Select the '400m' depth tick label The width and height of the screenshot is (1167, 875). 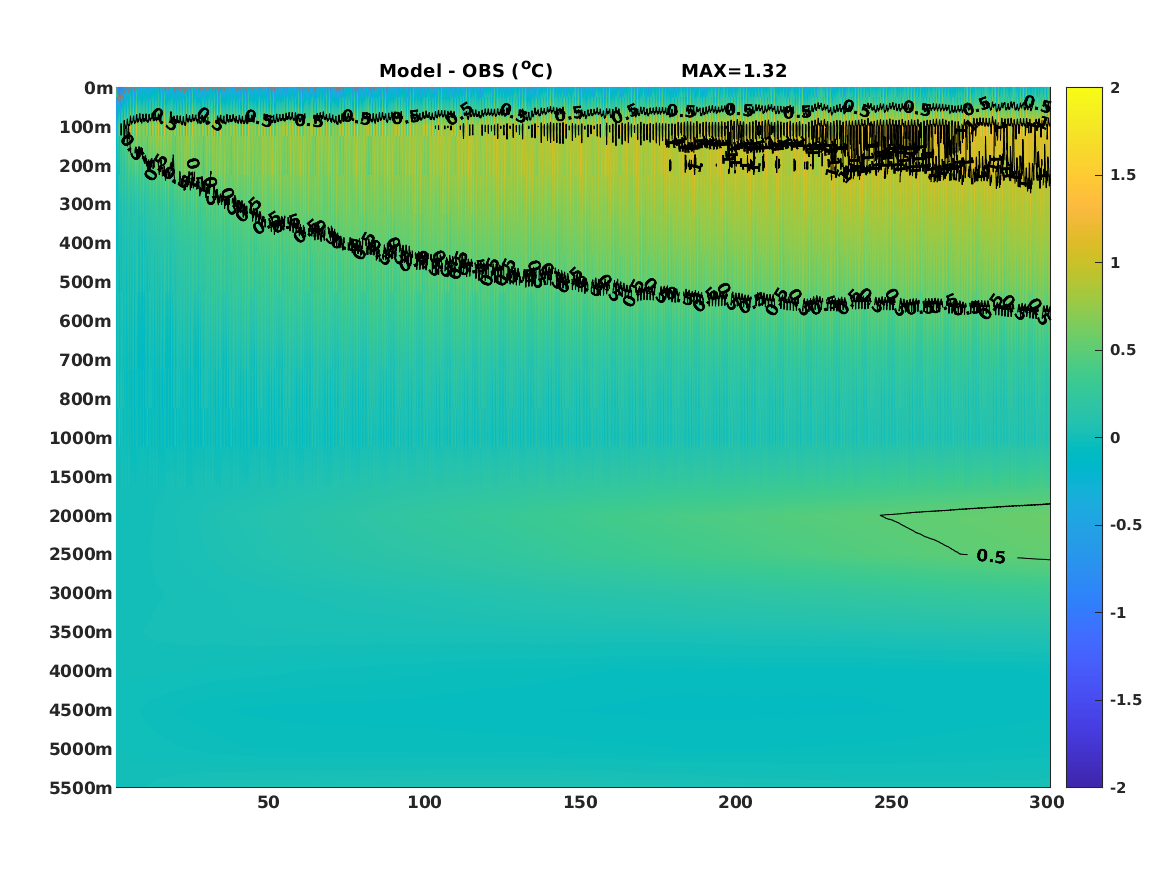(x=86, y=243)
